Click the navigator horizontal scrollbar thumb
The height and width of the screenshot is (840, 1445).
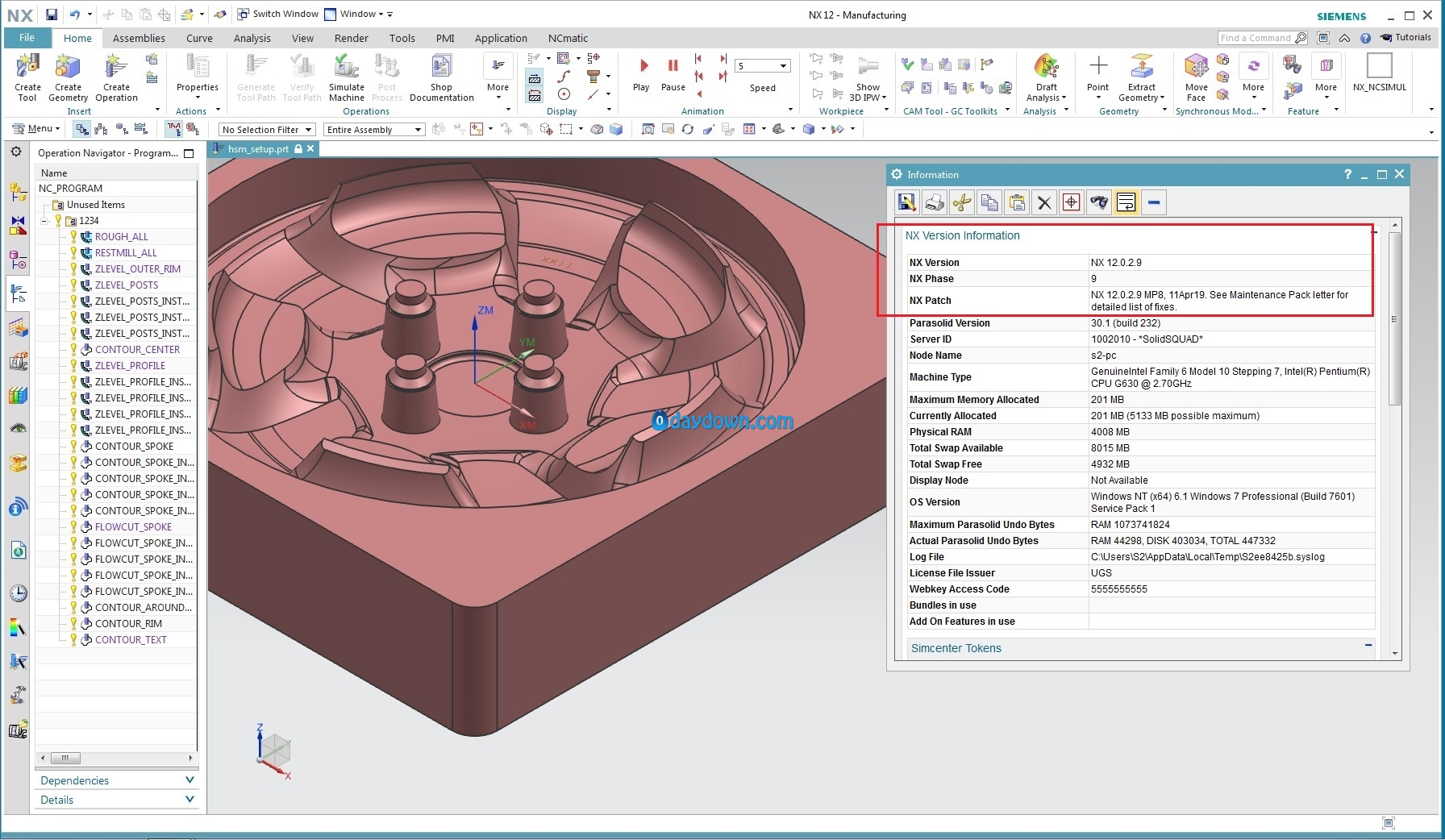coord(65,758)
